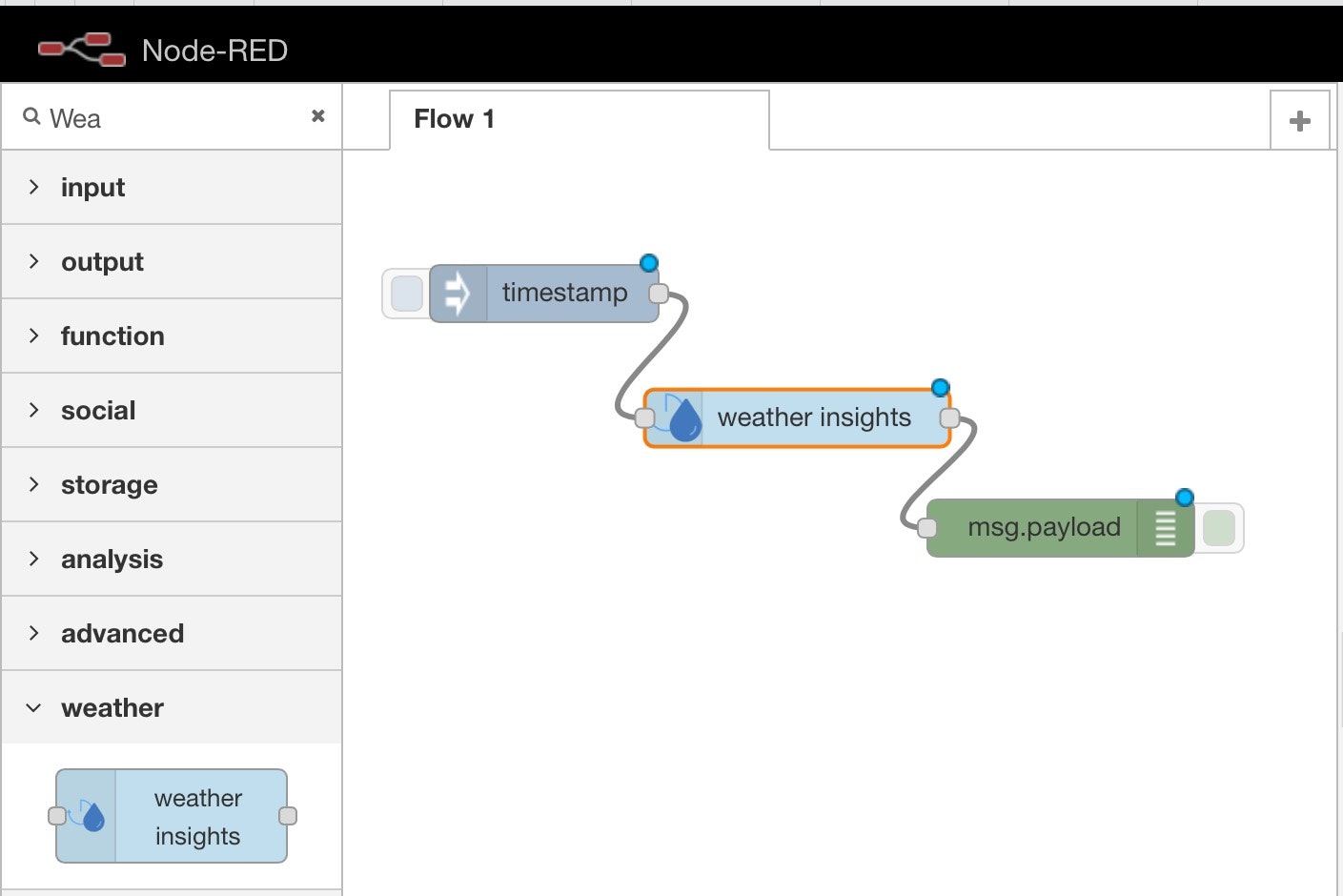Expand the storage palette category

172,485
